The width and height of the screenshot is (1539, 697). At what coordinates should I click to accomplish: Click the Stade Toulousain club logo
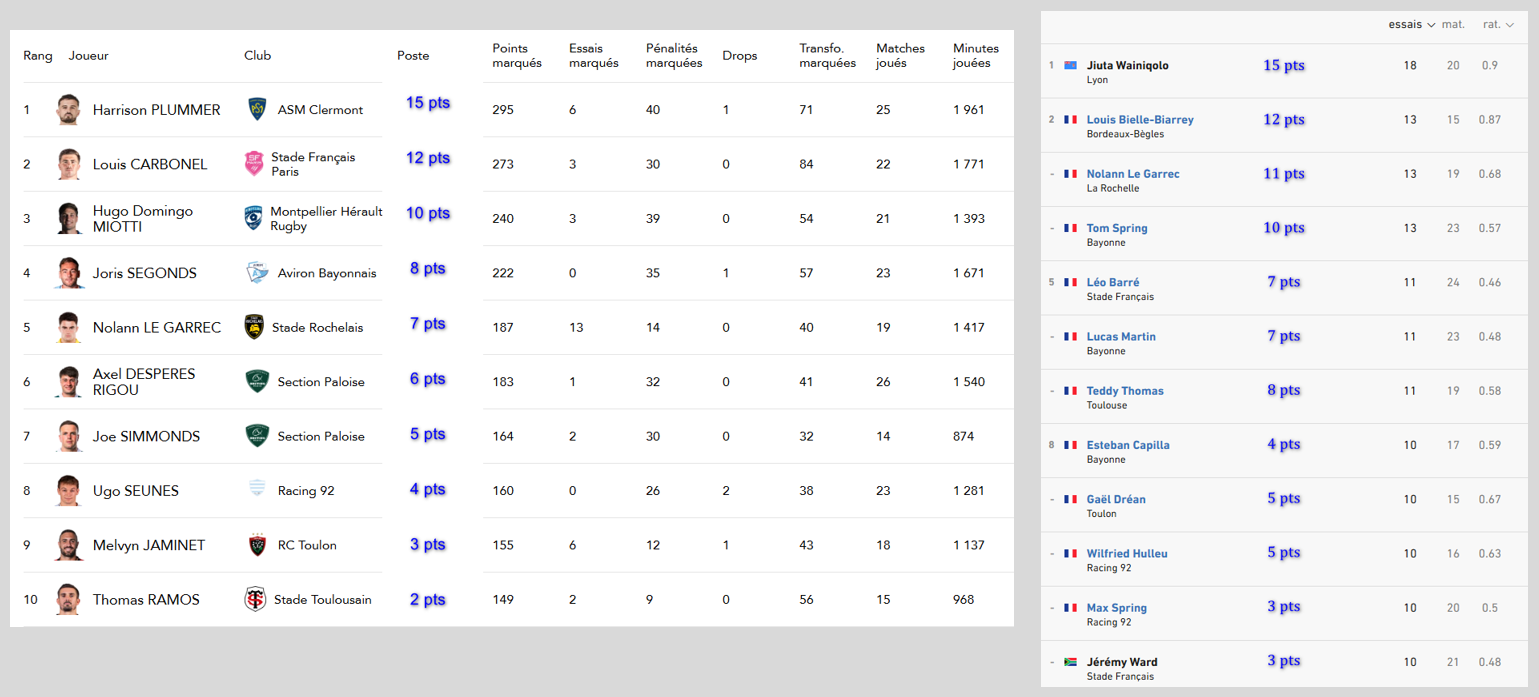click(x=256, y=599)
